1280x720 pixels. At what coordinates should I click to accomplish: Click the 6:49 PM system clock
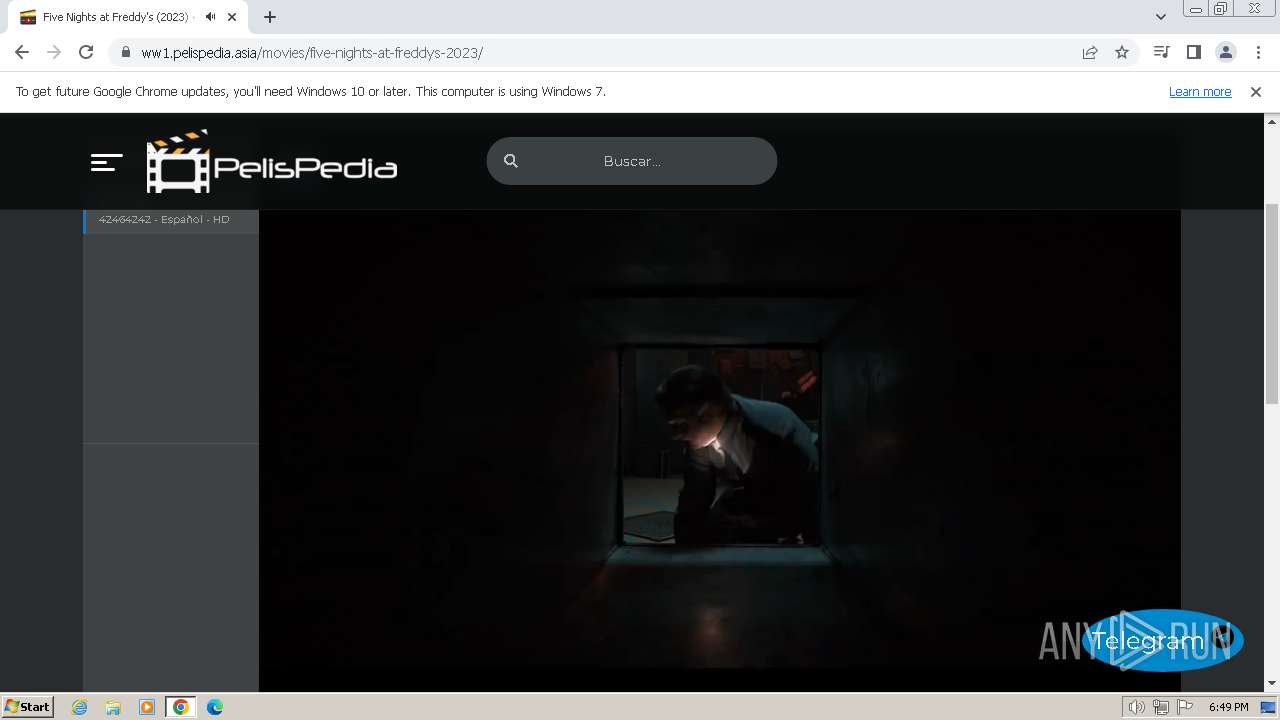[1228, 707]
